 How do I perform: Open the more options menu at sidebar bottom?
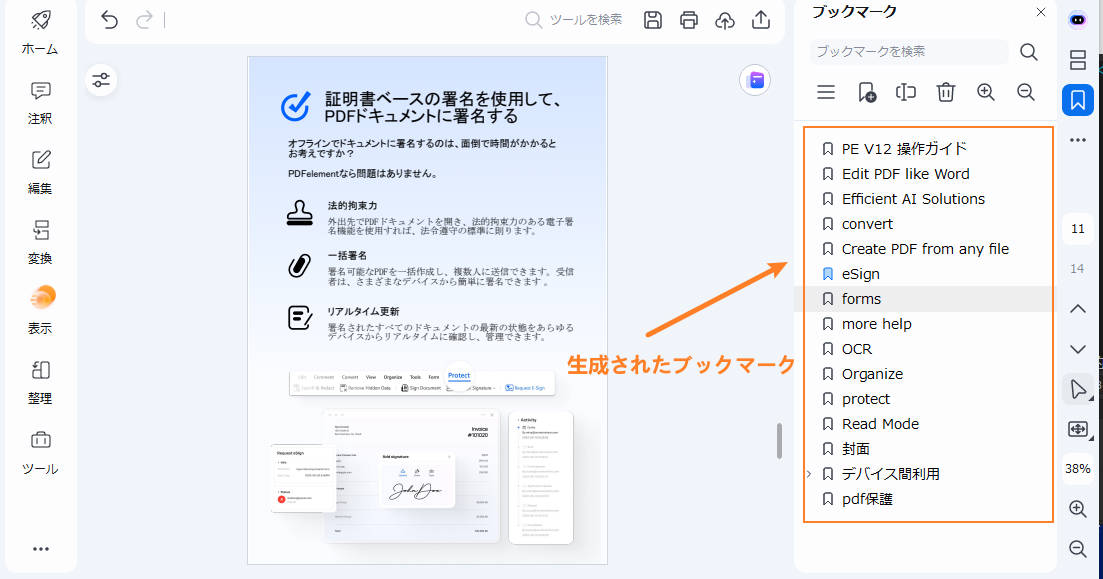(39, 548)
